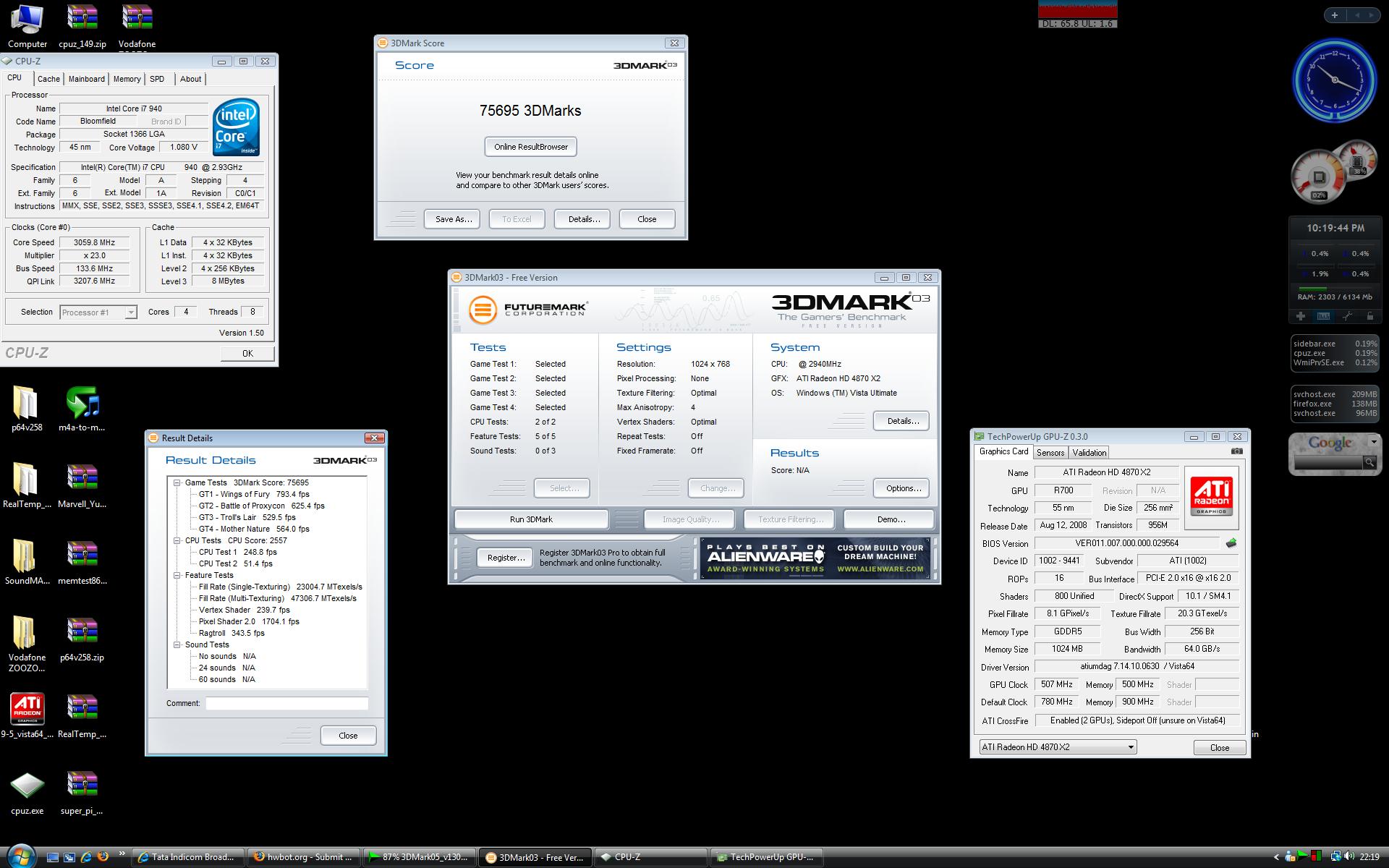Launch cpuz.exe desktop icon
The width and height of the screenshot is (1389, 868).
27,793
